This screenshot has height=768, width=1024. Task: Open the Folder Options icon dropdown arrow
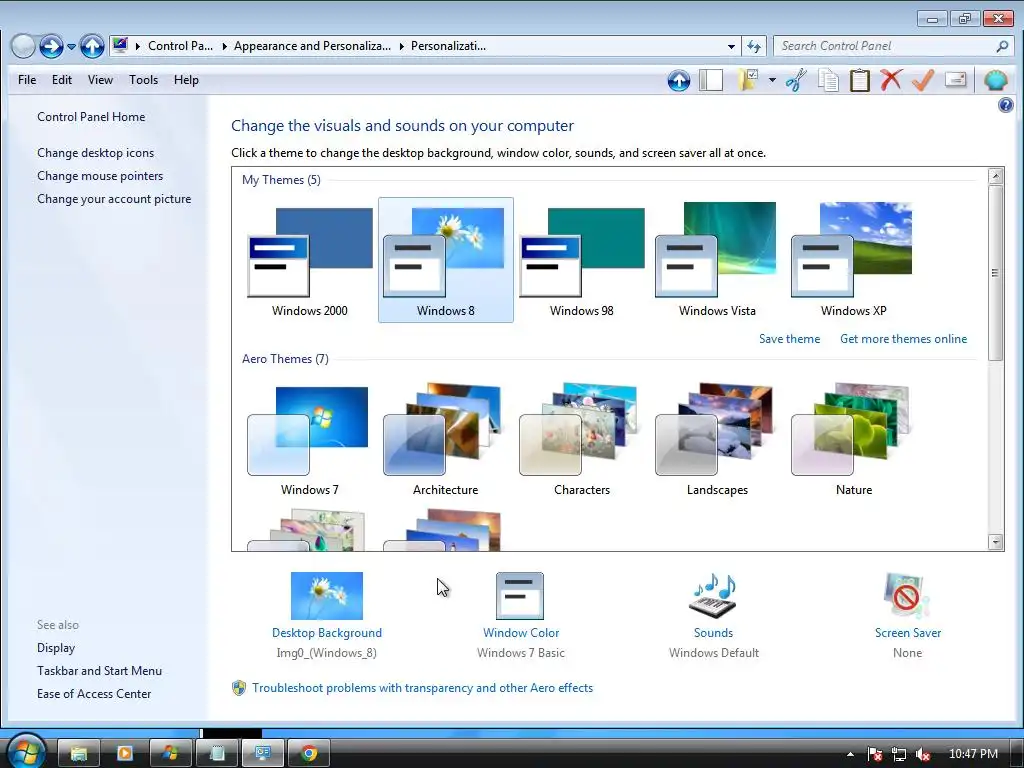coord(772,80)
